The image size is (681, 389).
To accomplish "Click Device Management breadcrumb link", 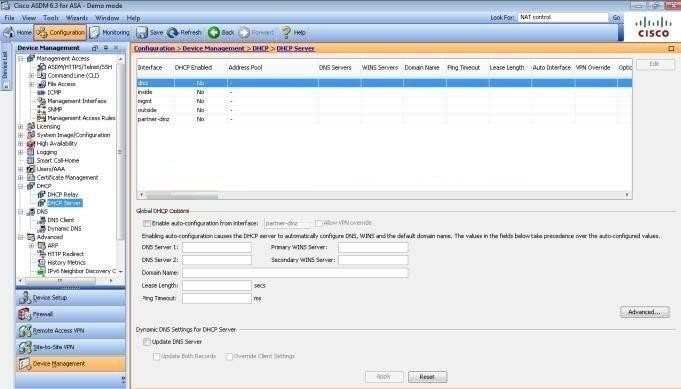I will [x=213, y=49].
